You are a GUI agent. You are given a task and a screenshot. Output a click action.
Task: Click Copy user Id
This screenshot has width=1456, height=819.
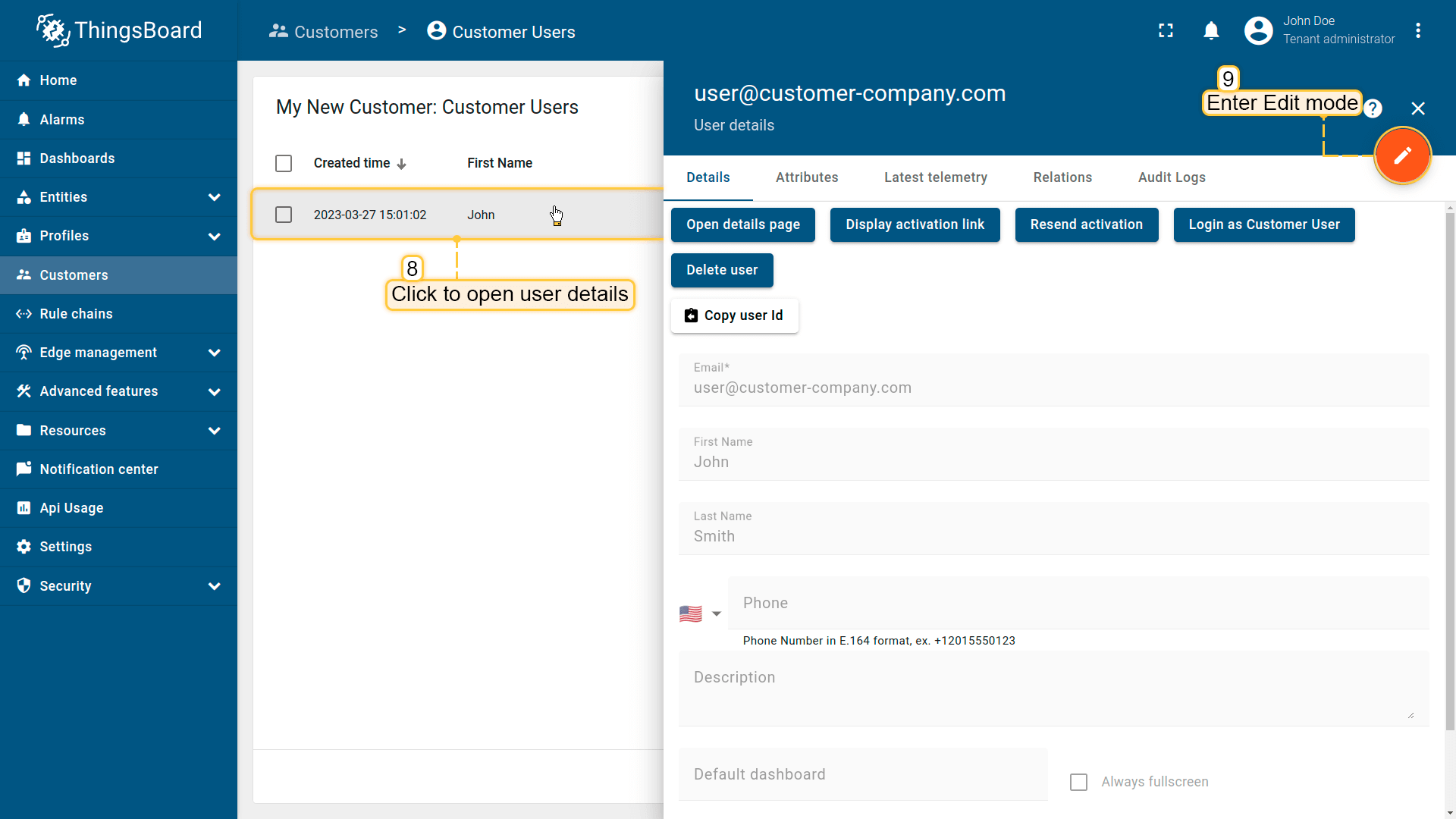point(734,315)
